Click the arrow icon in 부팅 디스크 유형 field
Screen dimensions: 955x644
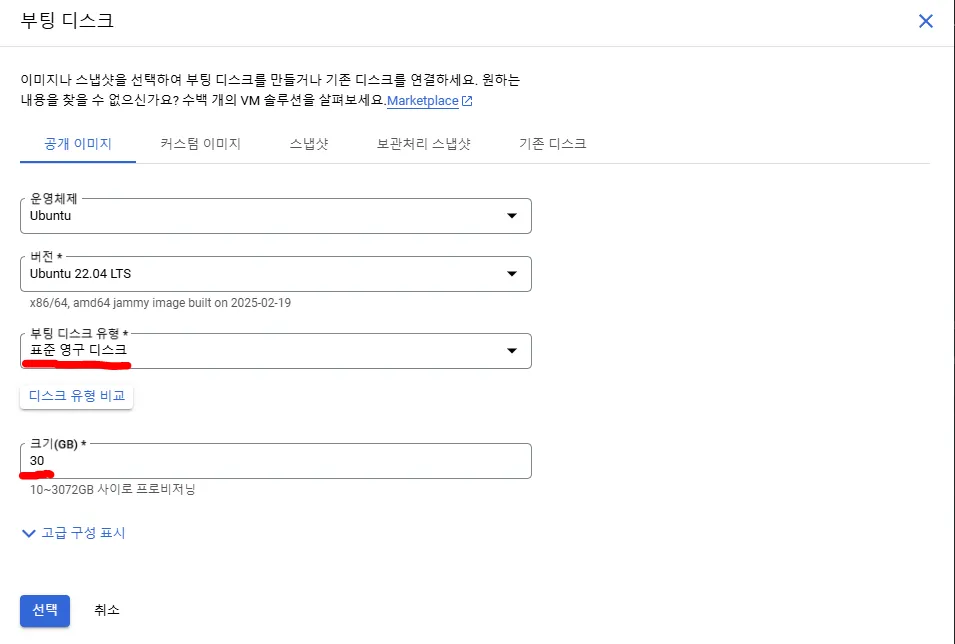click(x=512, y=351)
